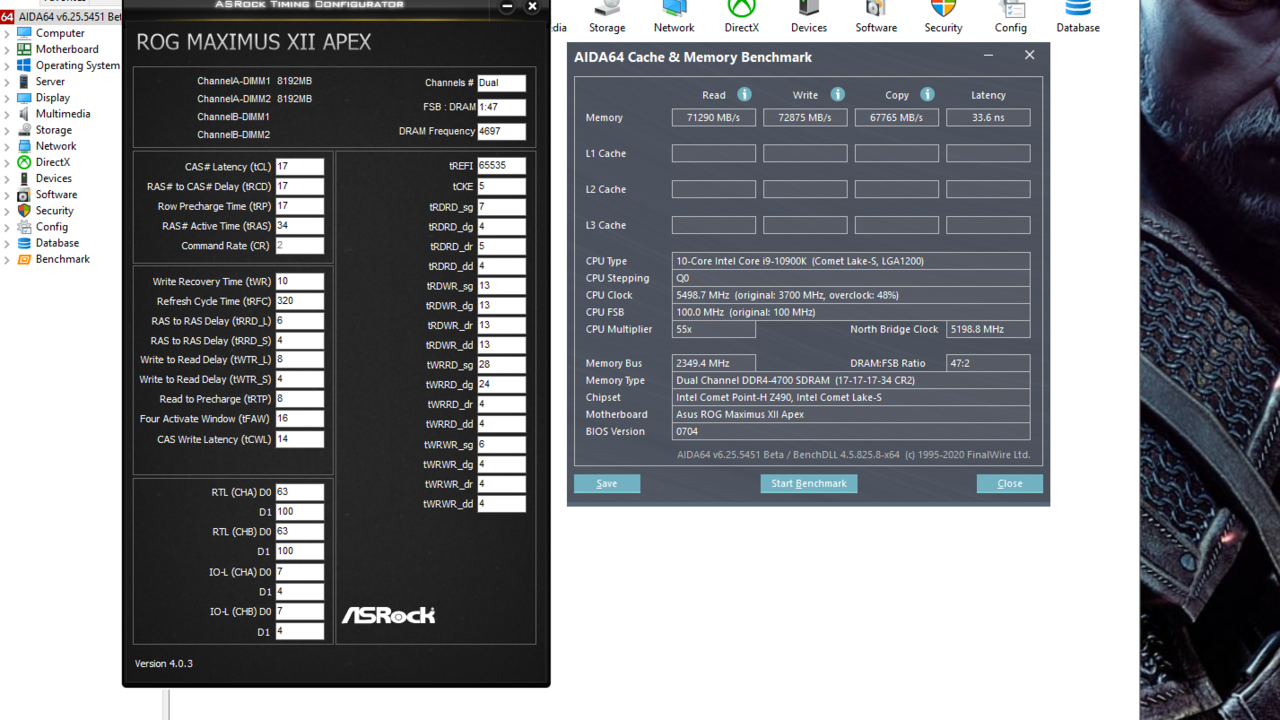Click the tREFI value field
This screenshot has width=1280, height=720.
501,166
